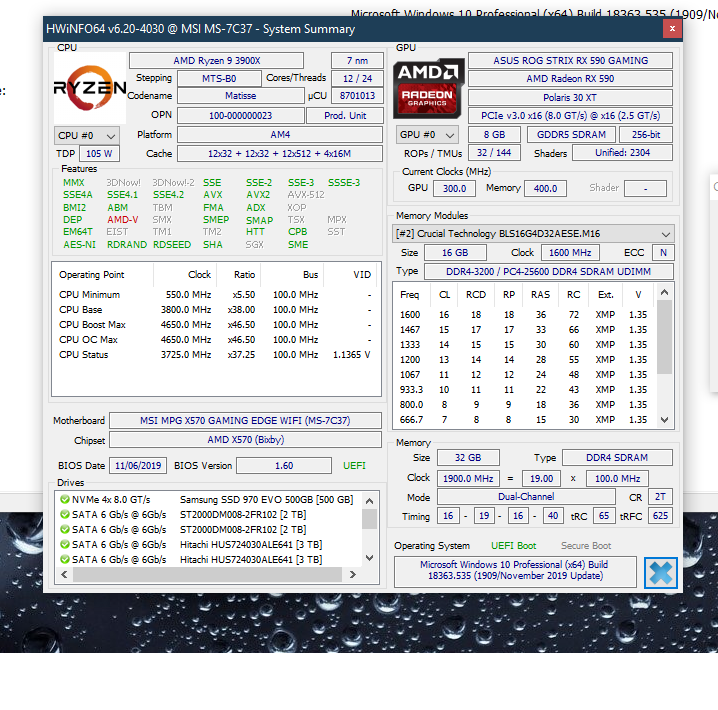Click the Cores/Threads 12 / 24 value
The image size is (718, 710).
(357, 78)
